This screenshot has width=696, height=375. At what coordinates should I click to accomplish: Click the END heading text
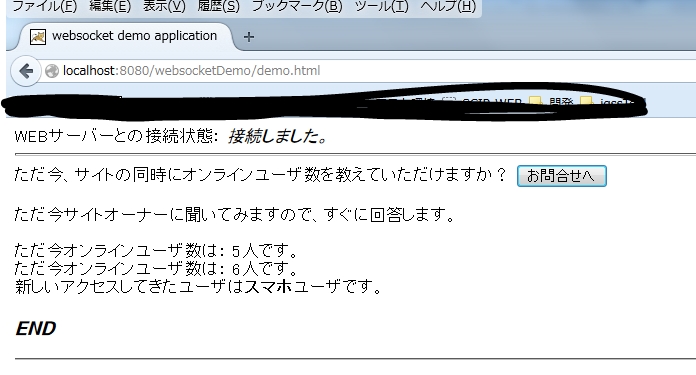click(x=36, y=329)
